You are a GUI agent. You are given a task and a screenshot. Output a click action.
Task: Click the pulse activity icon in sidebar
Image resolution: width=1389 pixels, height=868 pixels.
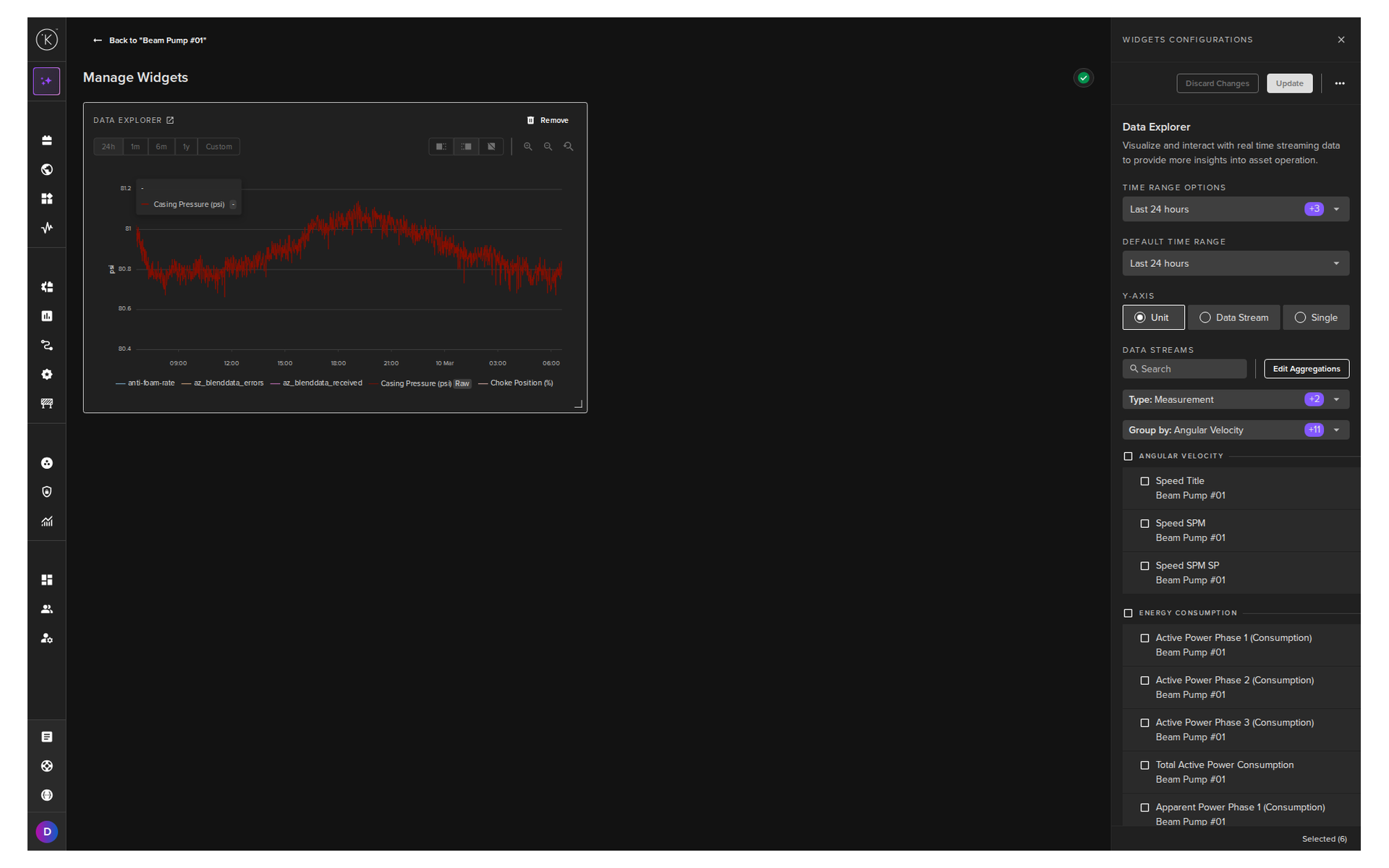click(47, 228)
